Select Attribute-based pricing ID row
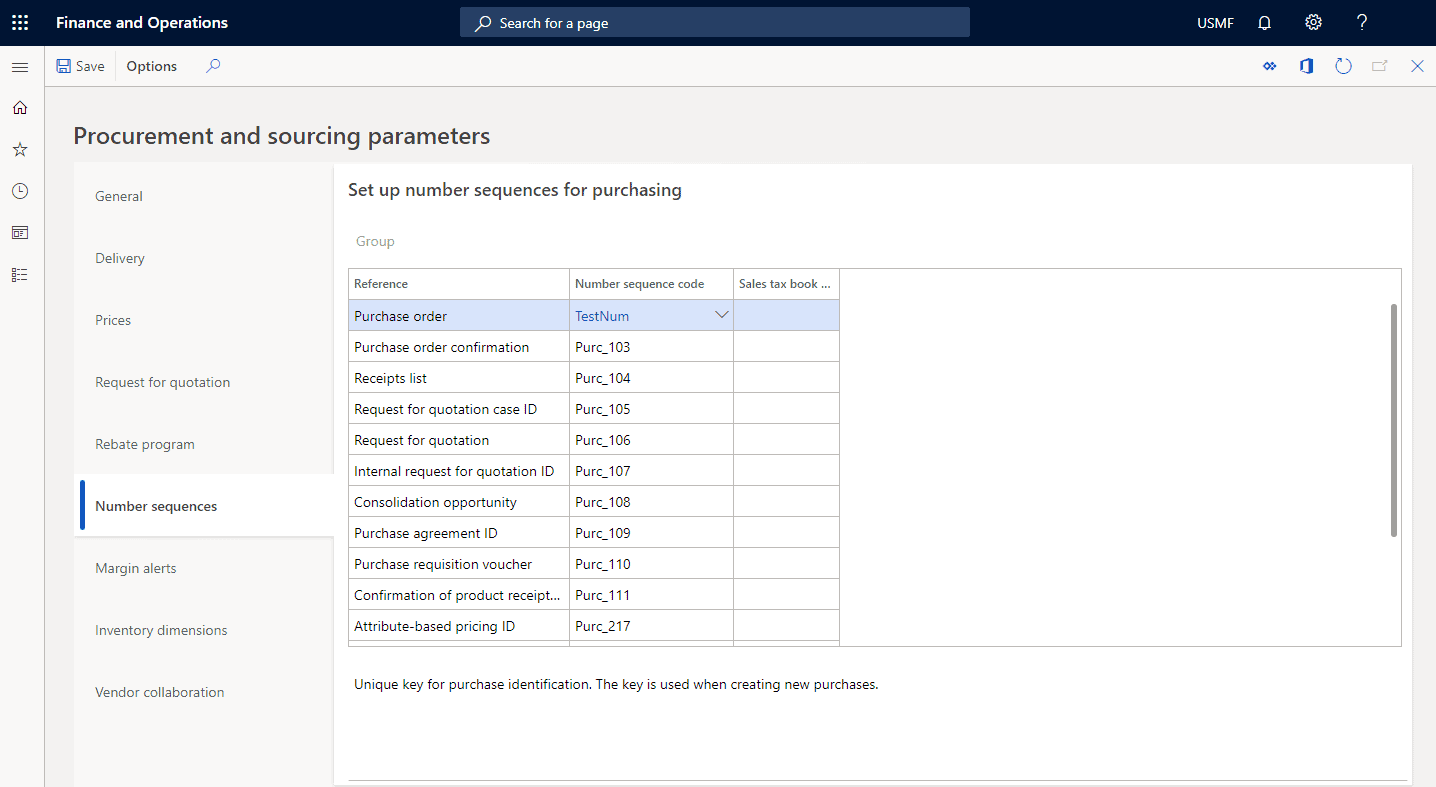The height and width of the screenshot is (787, 1436). pyautogui.click(x=459, y=626)
